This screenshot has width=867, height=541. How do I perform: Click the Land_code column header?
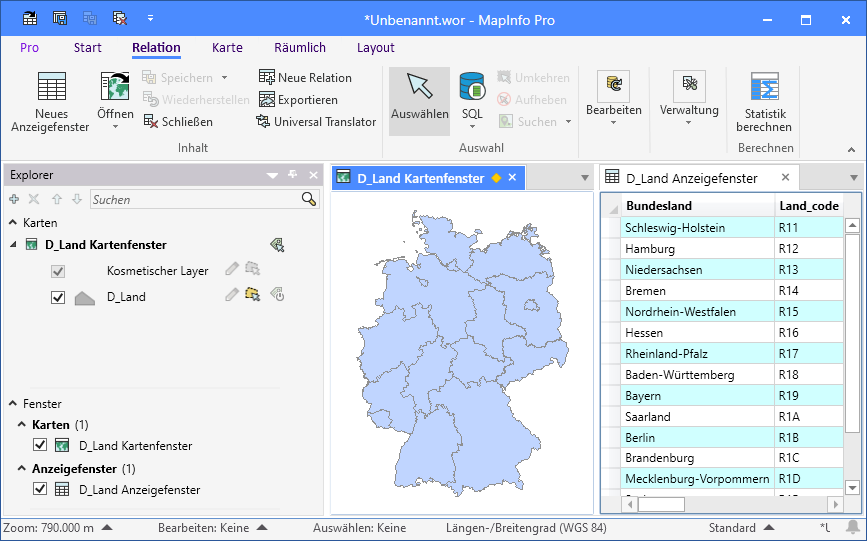tap(809, 206)
